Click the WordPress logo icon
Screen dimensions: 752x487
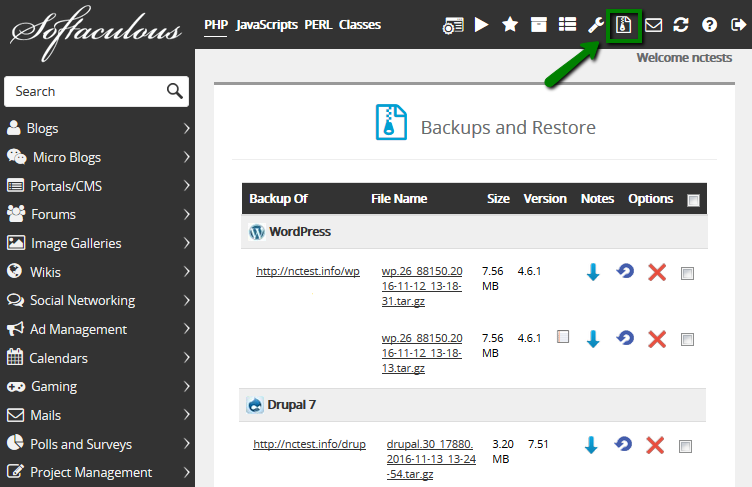pyautogui.click(x=257, y=232)
